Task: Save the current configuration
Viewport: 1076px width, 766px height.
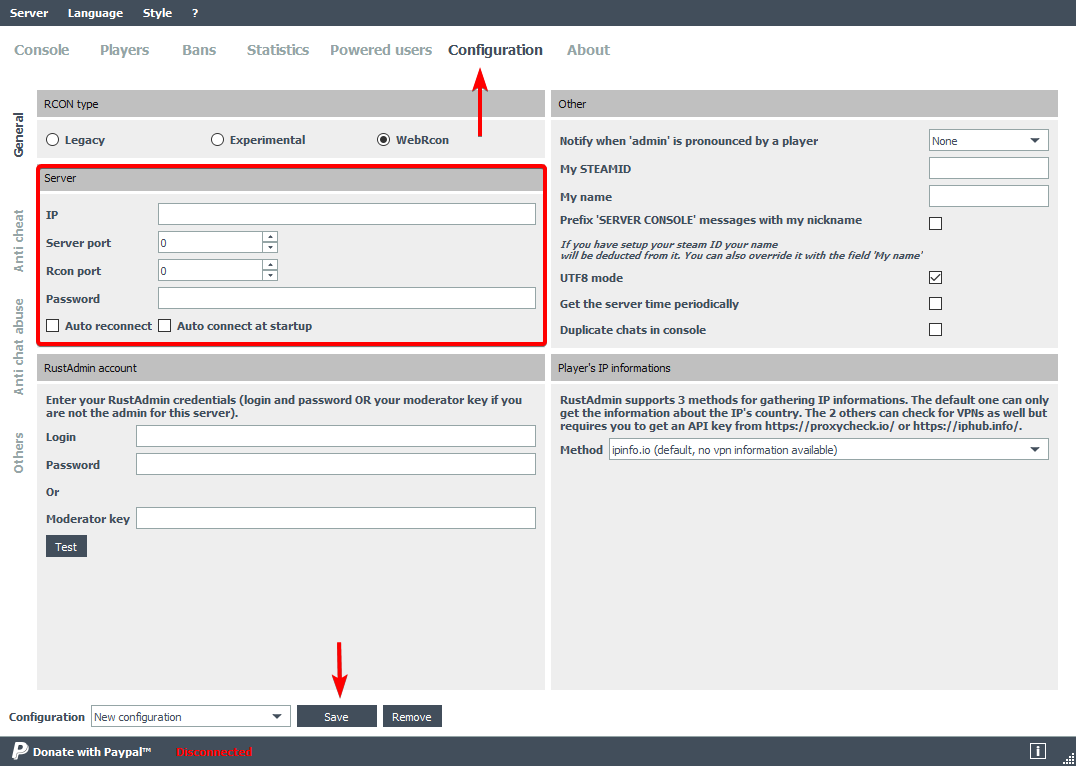Action: (336, 717)
